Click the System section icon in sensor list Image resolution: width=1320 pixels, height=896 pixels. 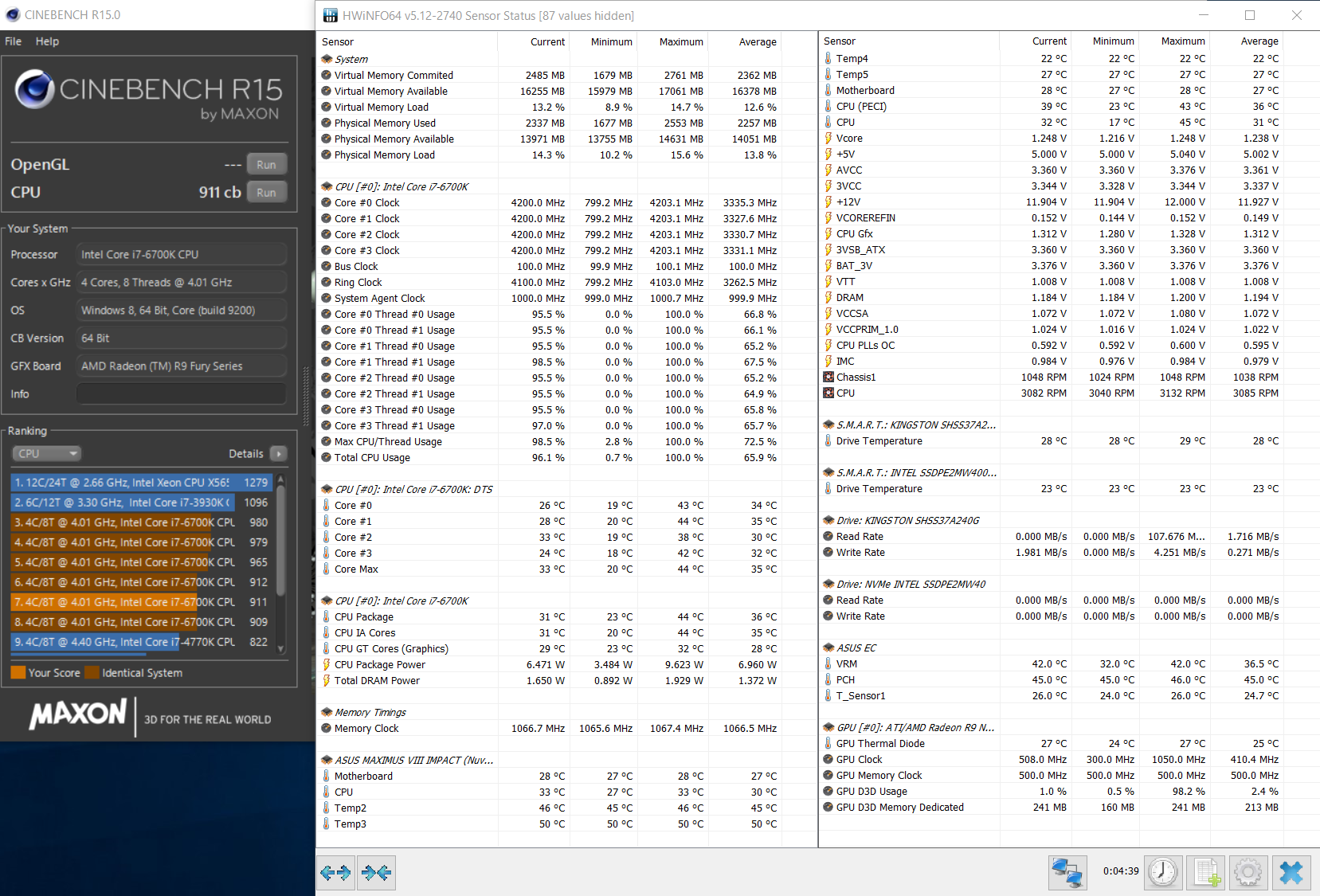327,59
